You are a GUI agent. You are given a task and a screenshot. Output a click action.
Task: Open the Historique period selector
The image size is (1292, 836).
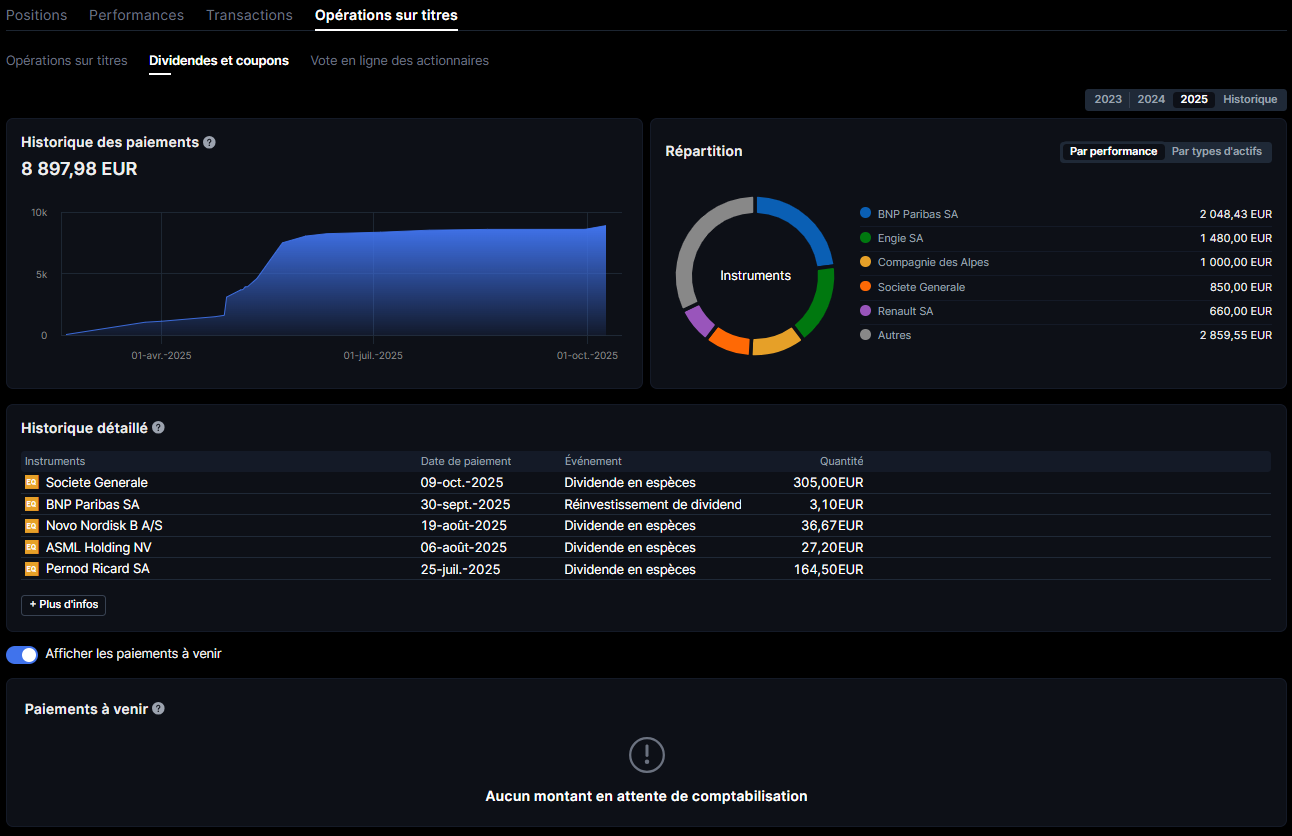pyautogui.click(x=1250, y=100)
